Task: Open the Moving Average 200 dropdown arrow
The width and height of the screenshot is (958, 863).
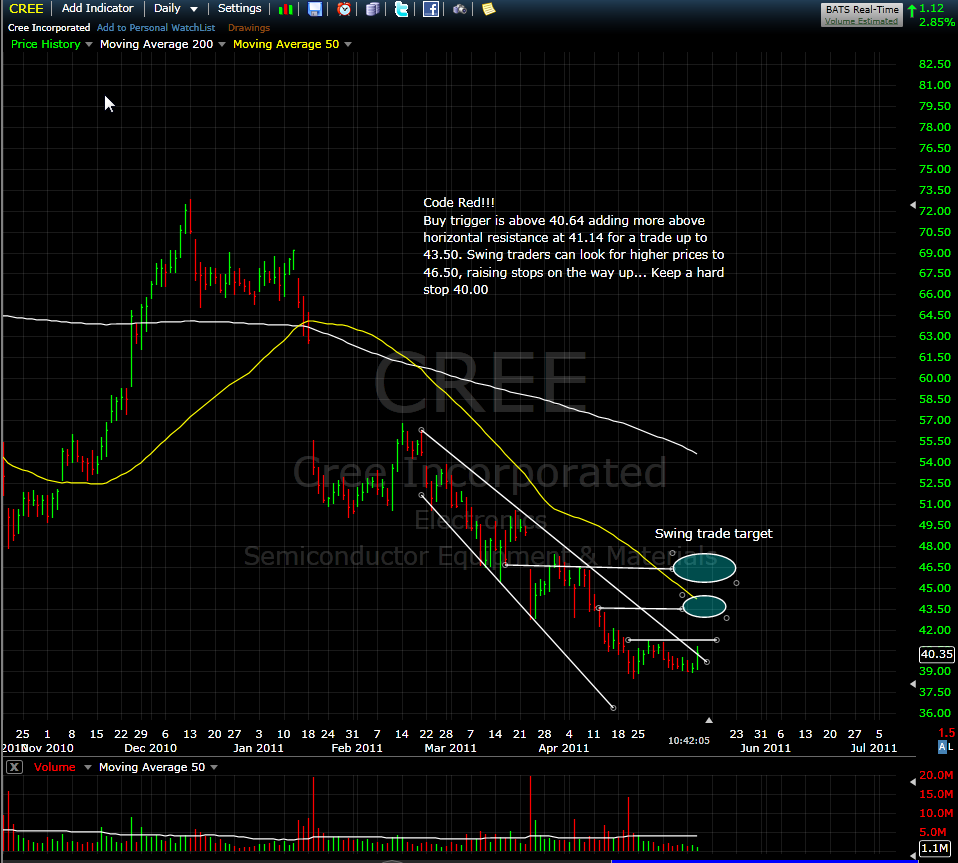Action: coord(221,44)
